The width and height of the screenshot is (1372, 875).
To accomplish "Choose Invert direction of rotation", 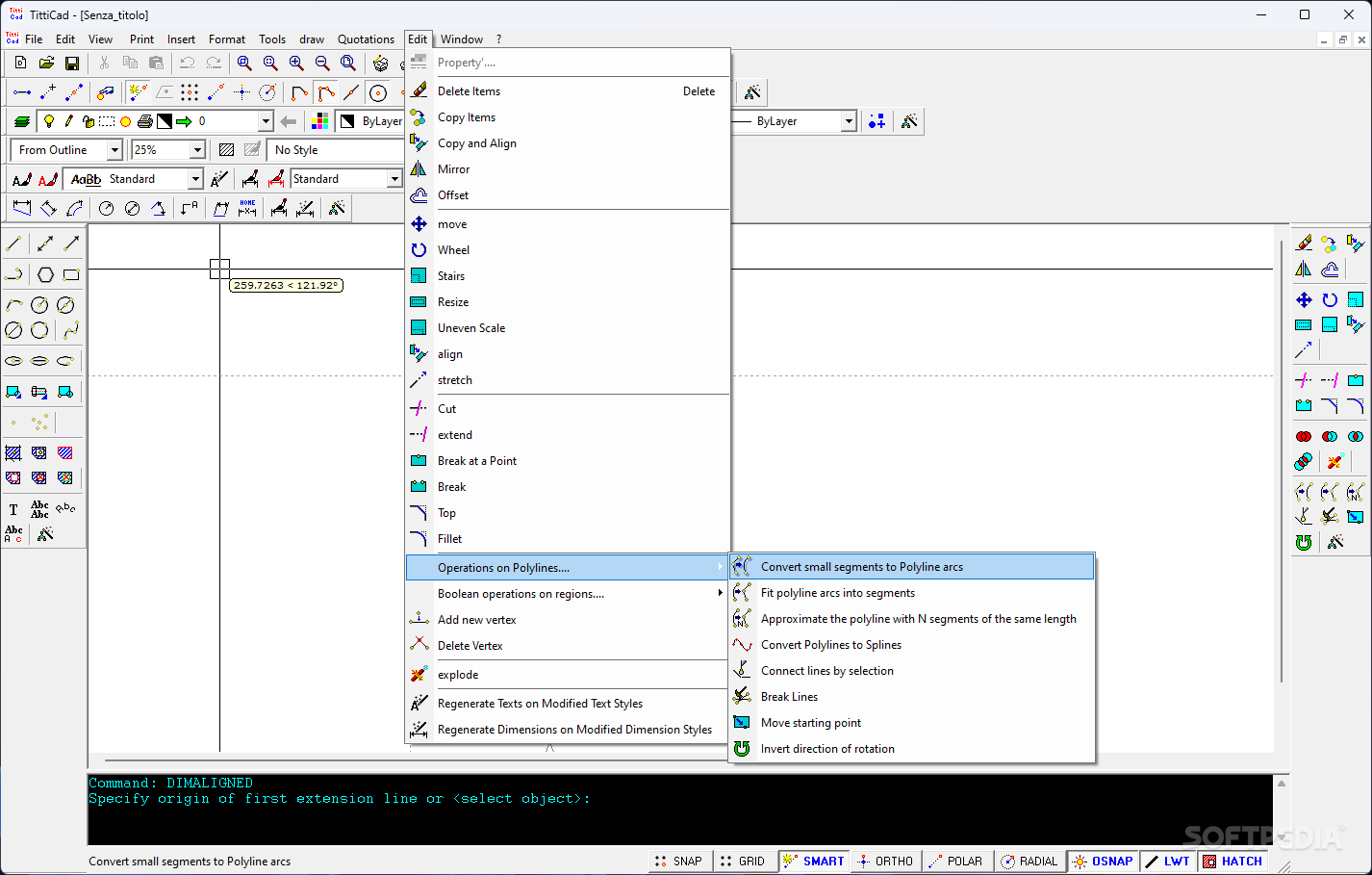I will [912, 749].
